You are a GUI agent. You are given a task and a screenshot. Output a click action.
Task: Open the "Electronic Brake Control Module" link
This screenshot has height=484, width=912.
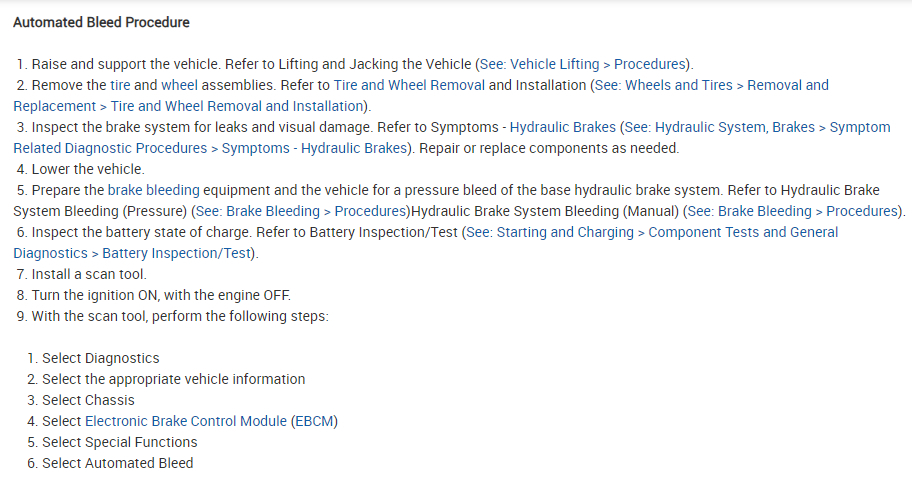(x=186, y=421)
